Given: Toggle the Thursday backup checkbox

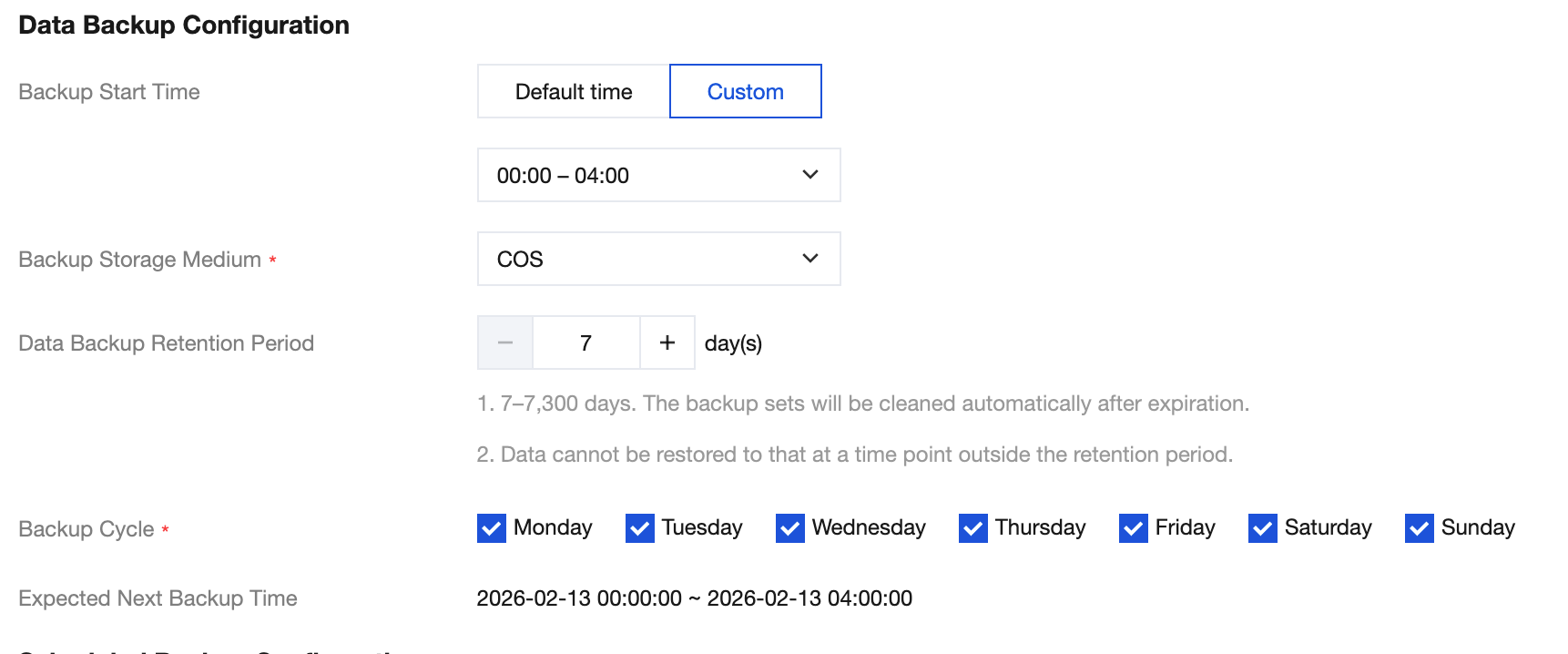Looking at the screenshot, I should point(973,528).
